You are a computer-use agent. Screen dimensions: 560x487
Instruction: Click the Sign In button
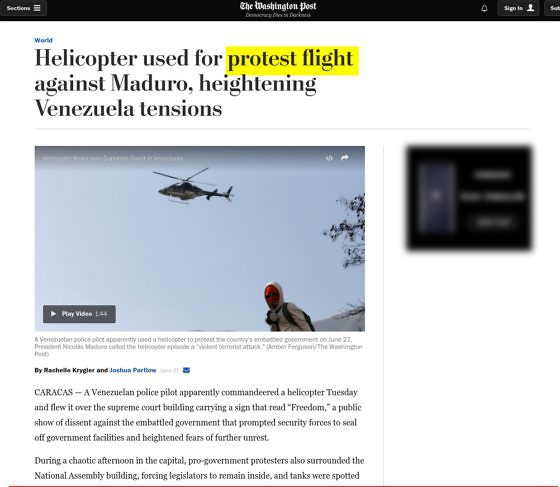pos(519,8)
